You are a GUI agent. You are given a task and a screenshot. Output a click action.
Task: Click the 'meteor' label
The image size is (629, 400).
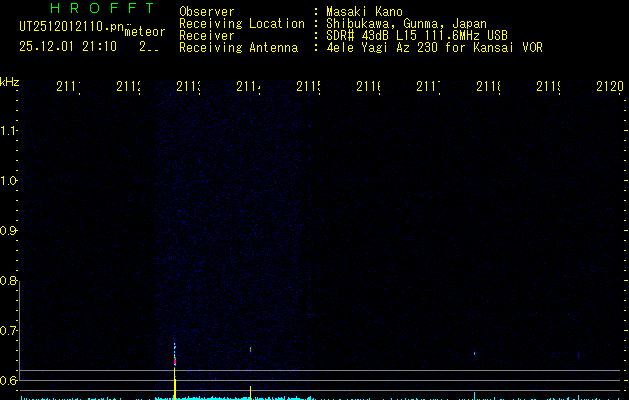point(145,32)
